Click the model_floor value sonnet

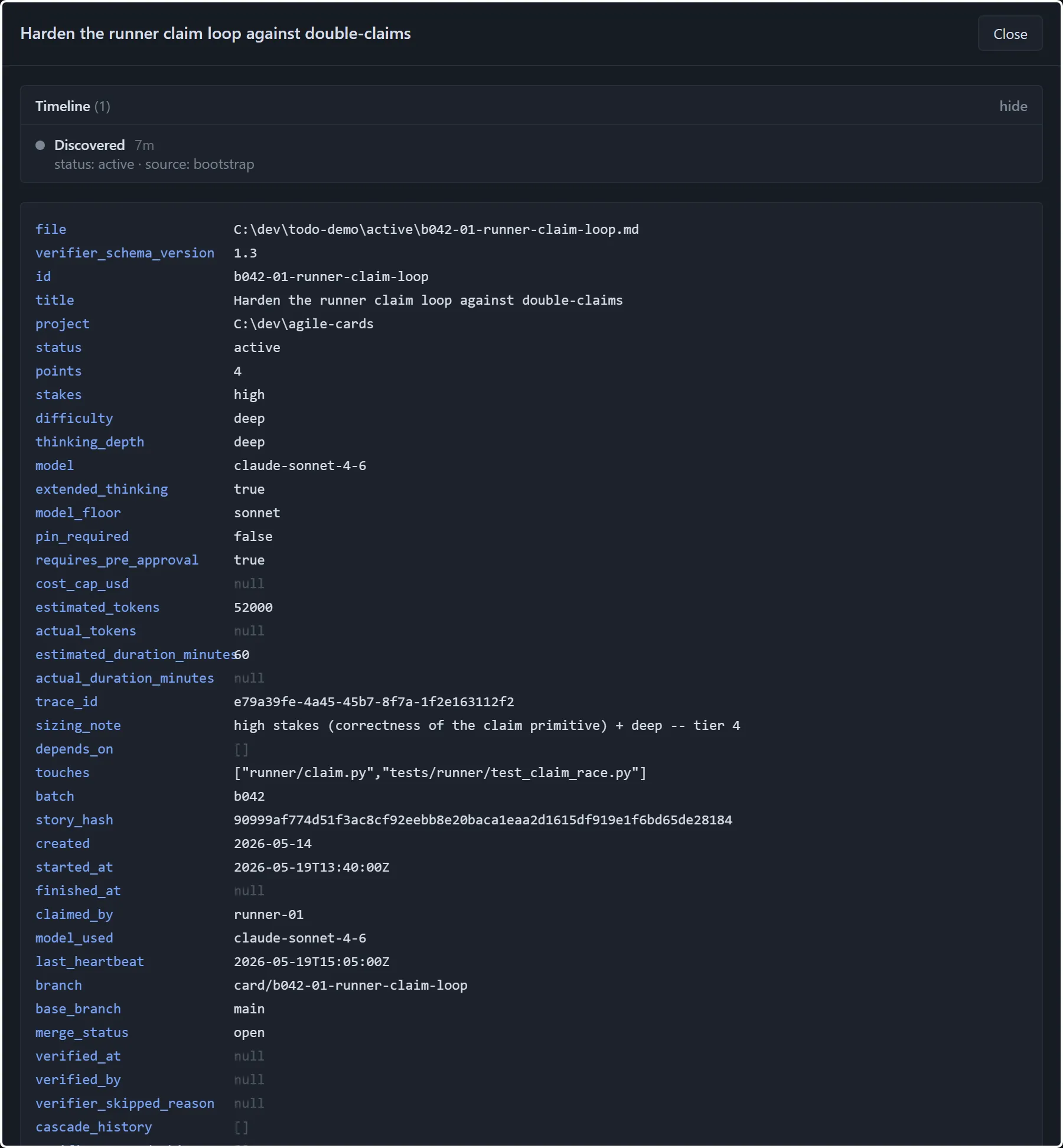click(x=257, y=513)
